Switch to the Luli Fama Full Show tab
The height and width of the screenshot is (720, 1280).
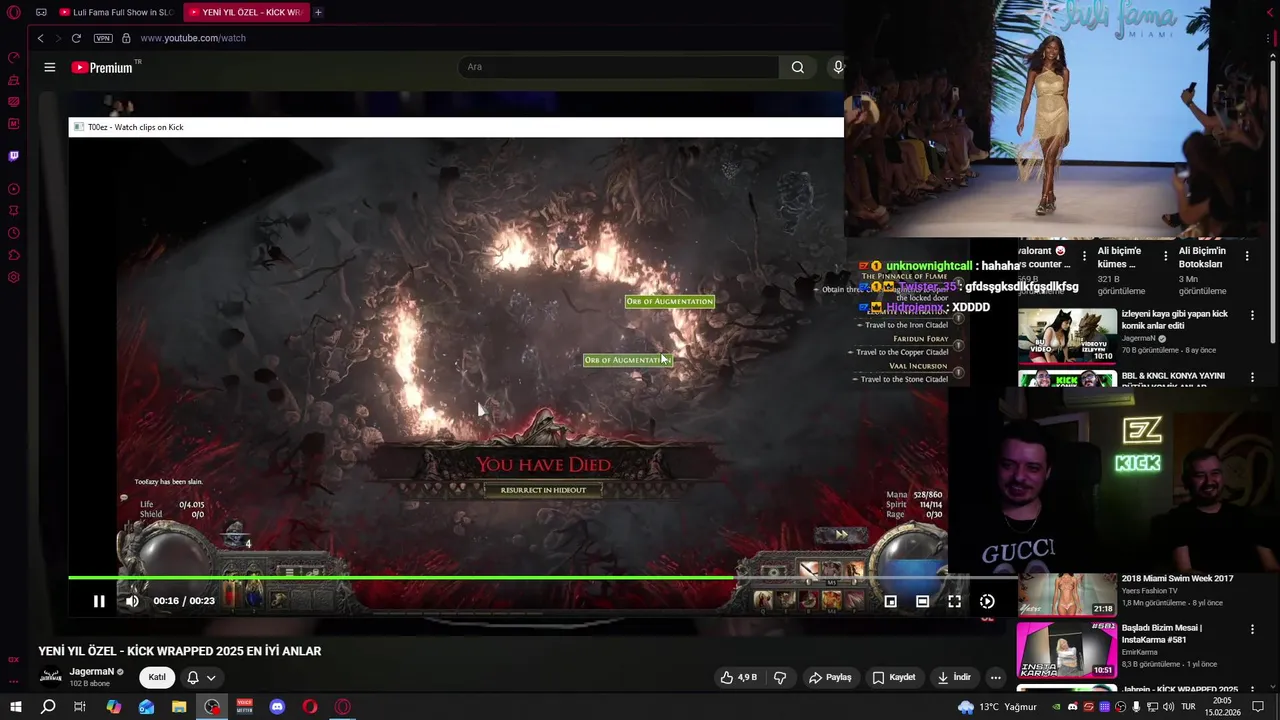(116, 12)
